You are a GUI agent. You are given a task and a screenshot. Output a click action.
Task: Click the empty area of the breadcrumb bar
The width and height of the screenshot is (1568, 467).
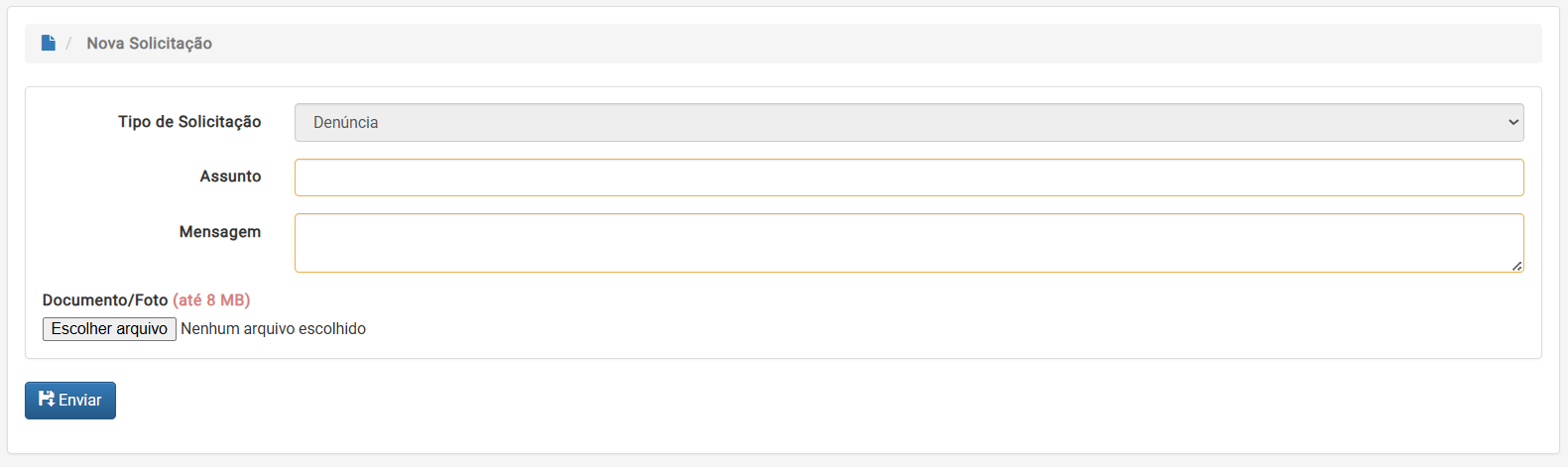pyautogui.click(x=873, y=44)
